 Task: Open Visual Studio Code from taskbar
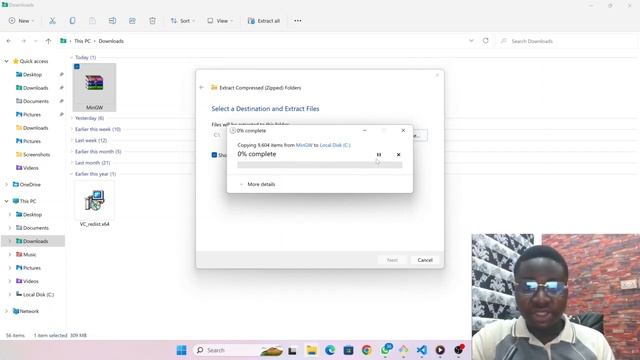(422, 350)
